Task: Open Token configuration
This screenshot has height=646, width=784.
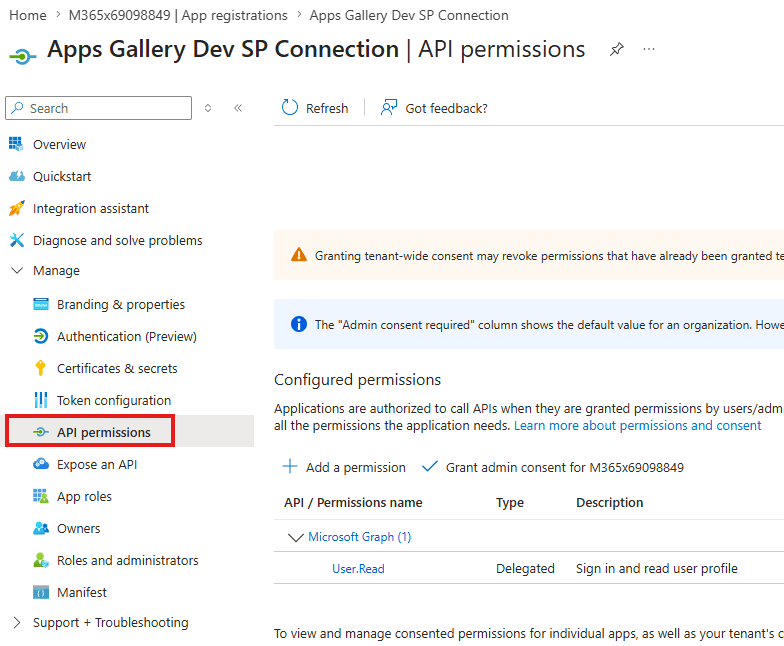Action: [114, 400]
